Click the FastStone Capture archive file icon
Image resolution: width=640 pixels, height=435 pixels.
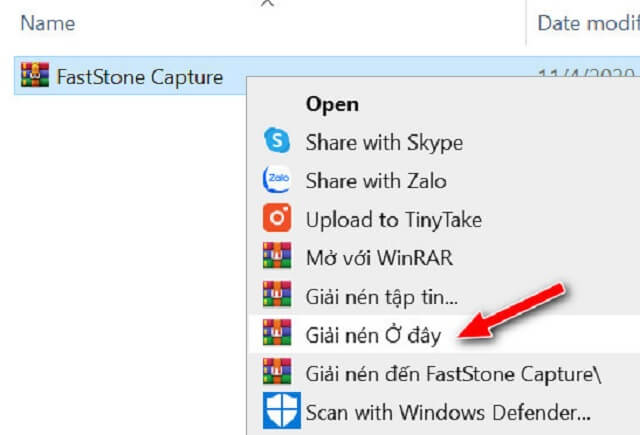click(35, 76)
